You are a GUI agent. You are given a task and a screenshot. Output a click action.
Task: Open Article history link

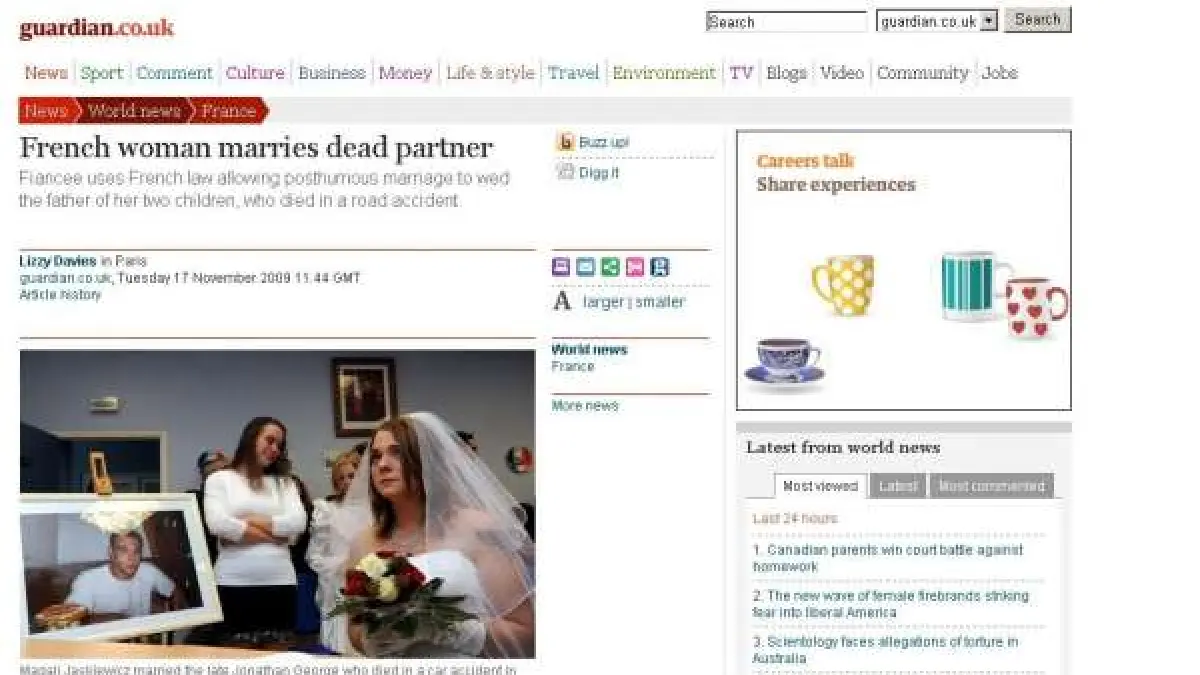[60, 295]
